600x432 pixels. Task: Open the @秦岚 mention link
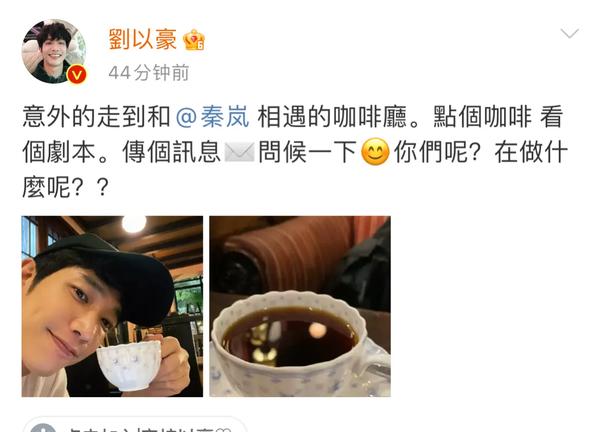click(213, 117)
